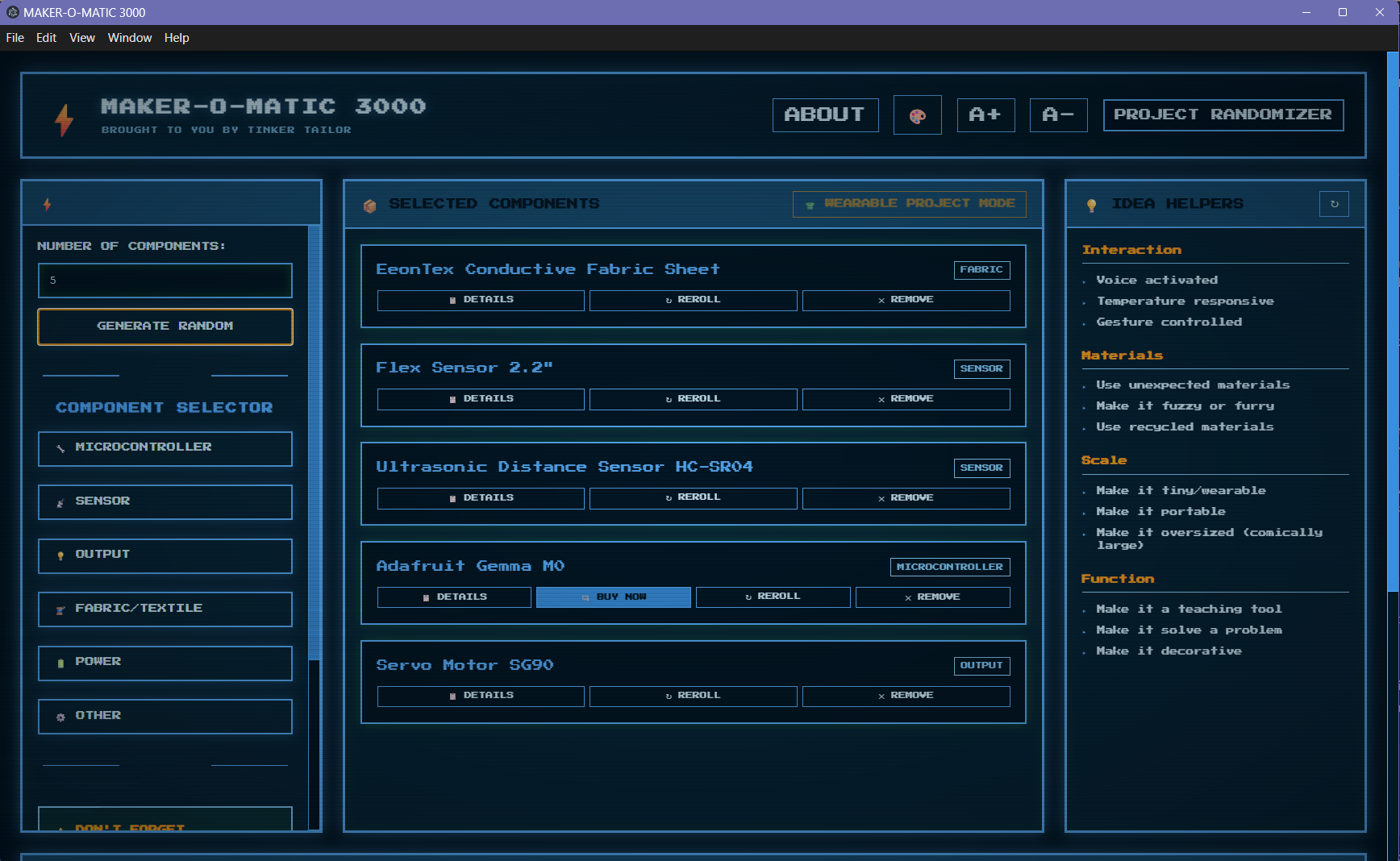Remove the Servo Motor SG90 component
Image resolution: width=1400 pixels, height=861 pixels.
(906, 696)
